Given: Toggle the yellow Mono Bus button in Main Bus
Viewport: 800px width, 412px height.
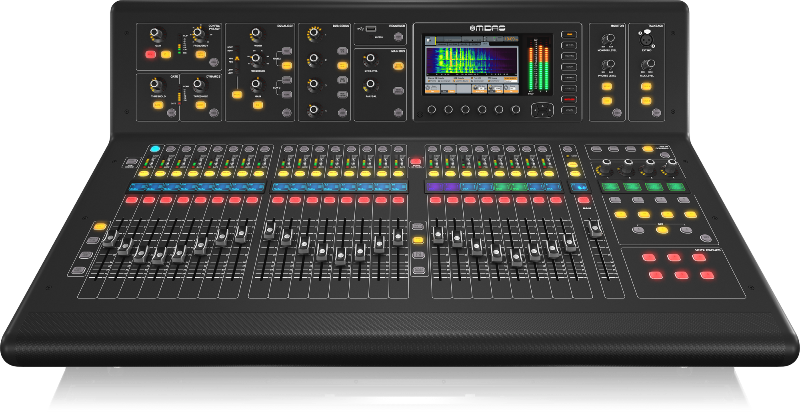Looking at the screenshot, I should [398, 65].
